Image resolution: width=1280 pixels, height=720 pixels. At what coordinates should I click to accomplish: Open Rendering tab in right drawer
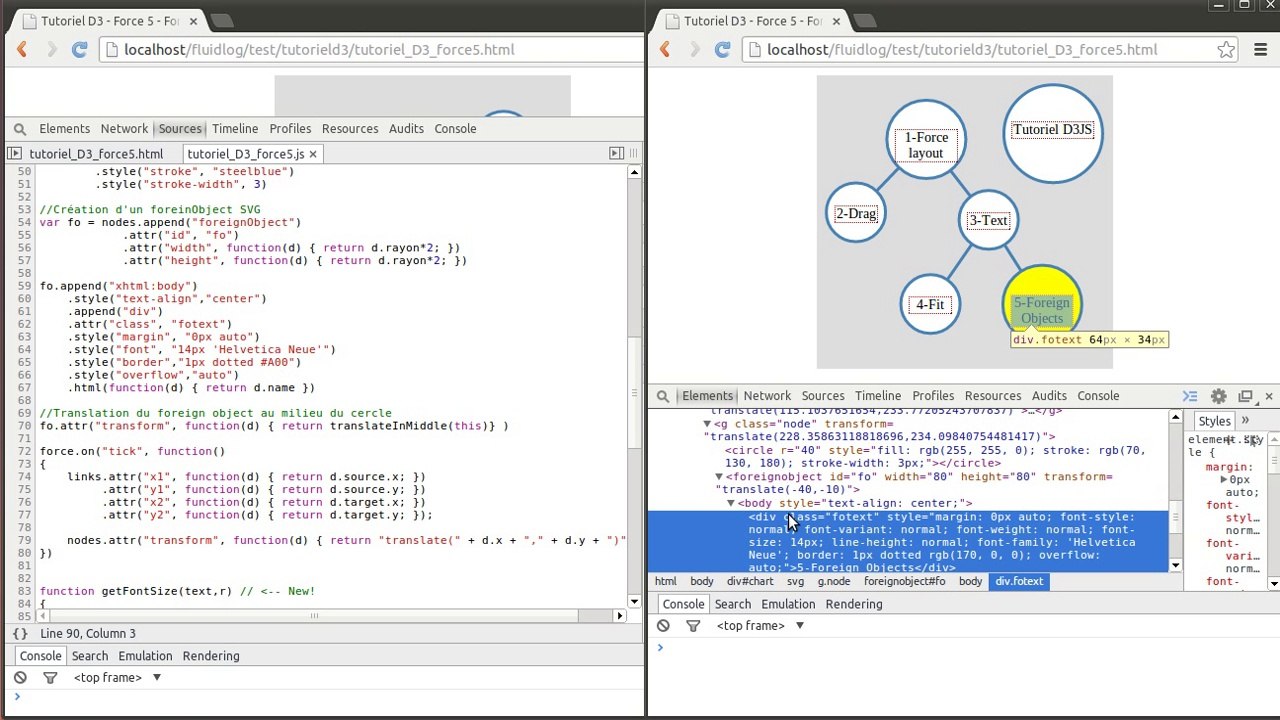click(854, 604)
